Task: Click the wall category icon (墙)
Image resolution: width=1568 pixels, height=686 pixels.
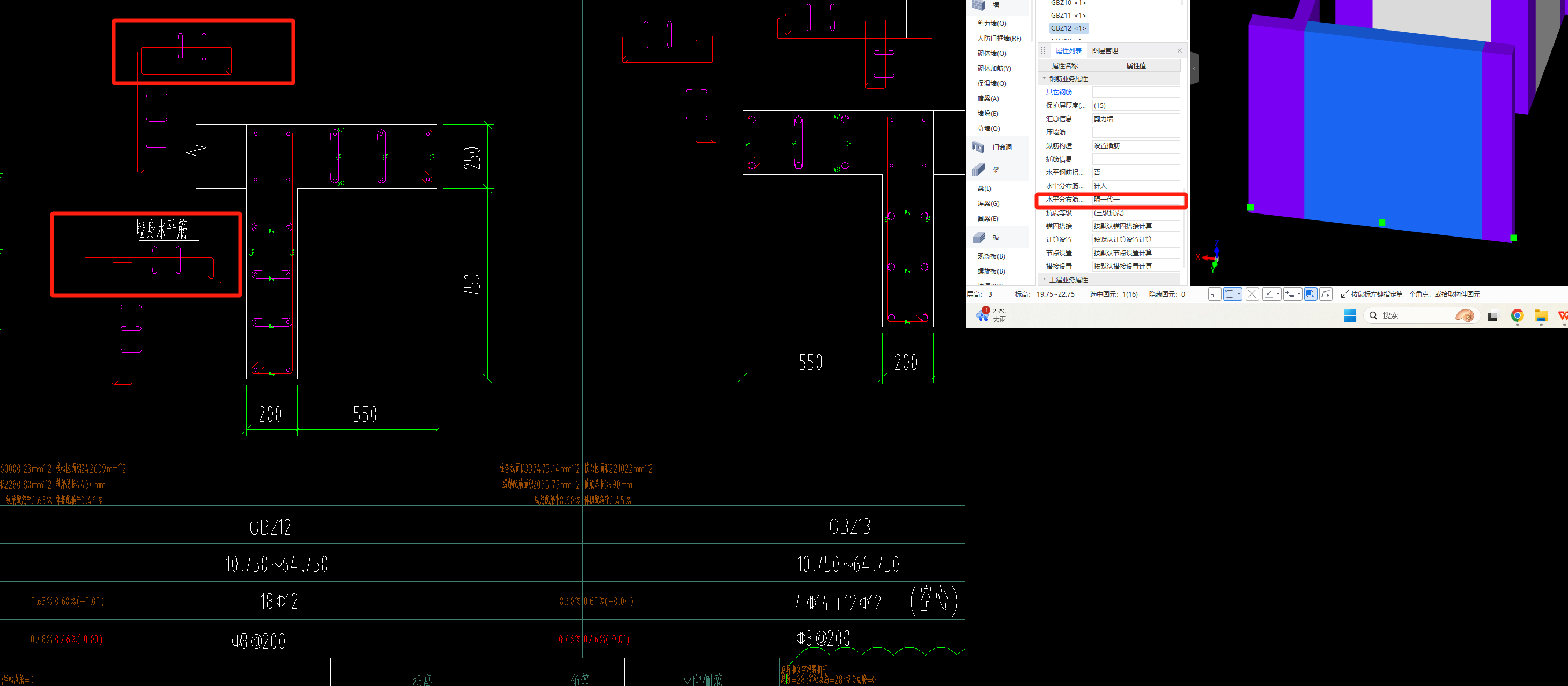Action: point(979,5)
